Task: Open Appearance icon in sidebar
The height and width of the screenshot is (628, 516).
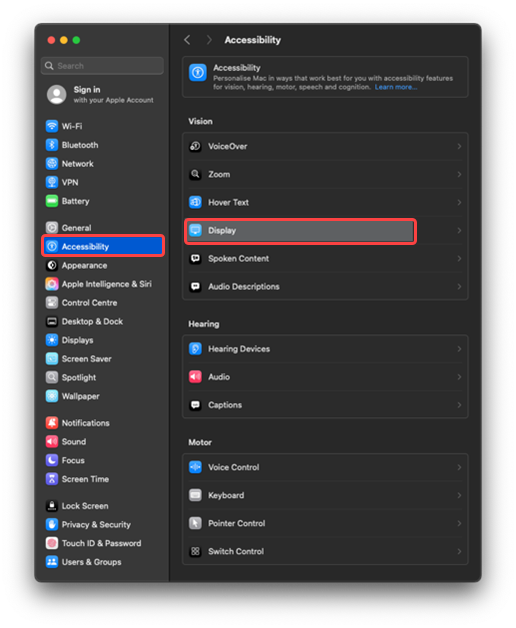Action: point(52,265)
